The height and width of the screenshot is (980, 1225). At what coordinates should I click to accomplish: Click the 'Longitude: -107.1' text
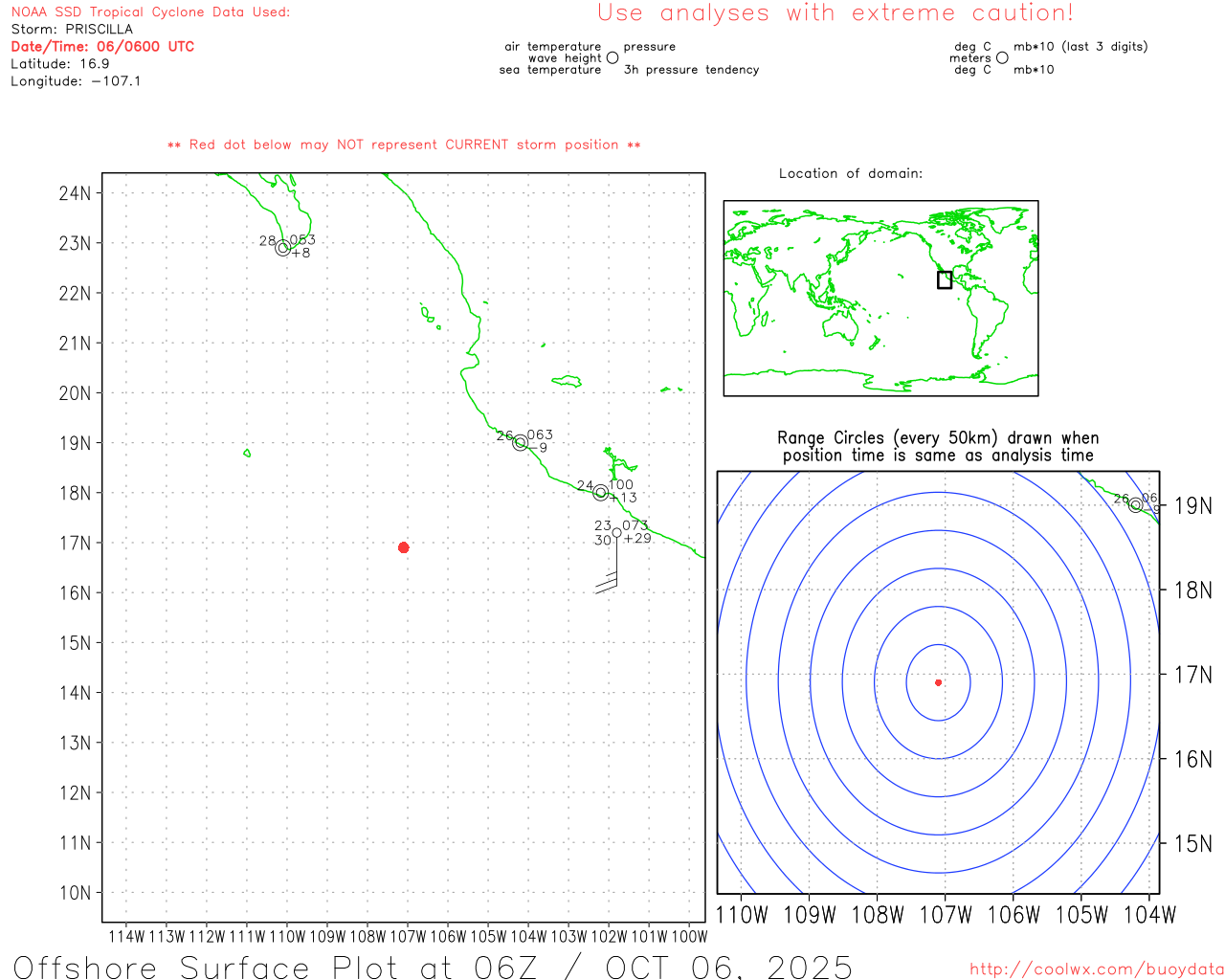(x=76, y=80)
